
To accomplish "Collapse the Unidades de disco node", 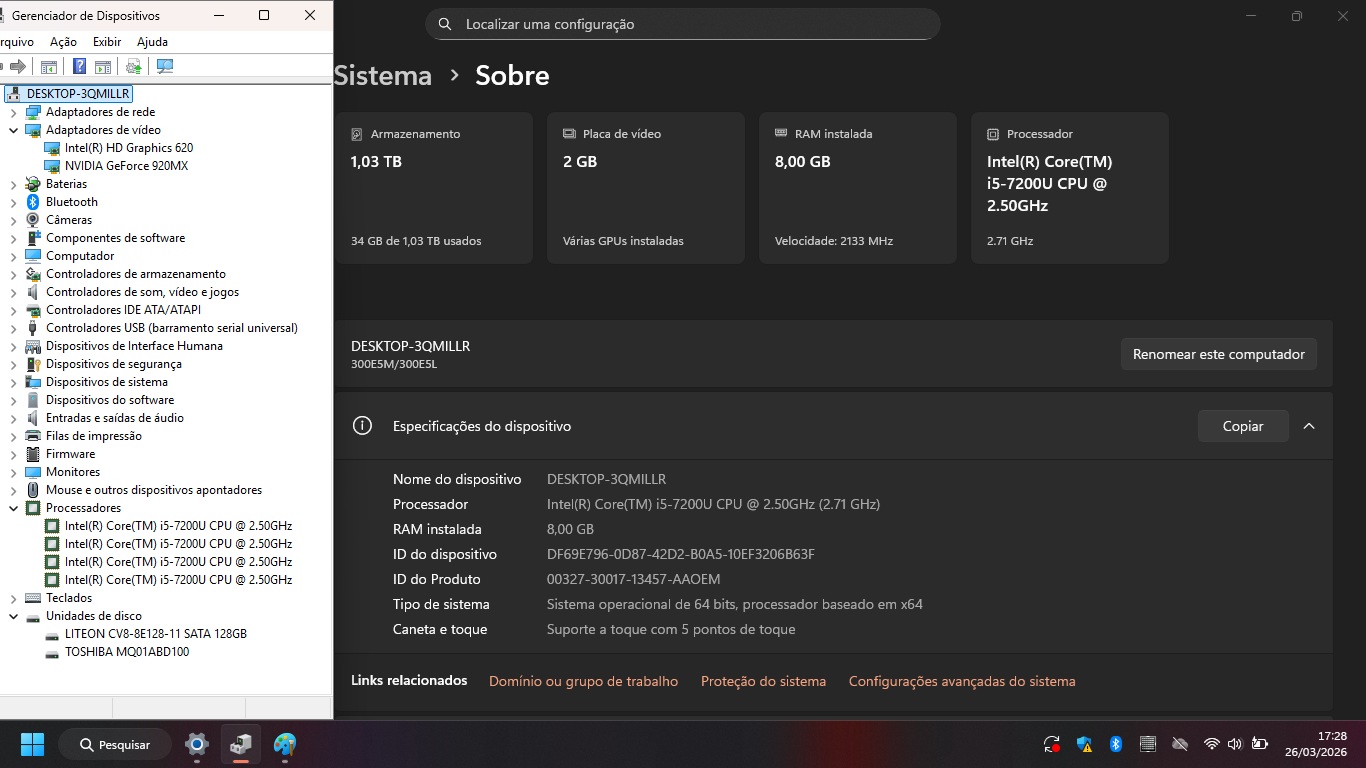I will pos(14,616).
